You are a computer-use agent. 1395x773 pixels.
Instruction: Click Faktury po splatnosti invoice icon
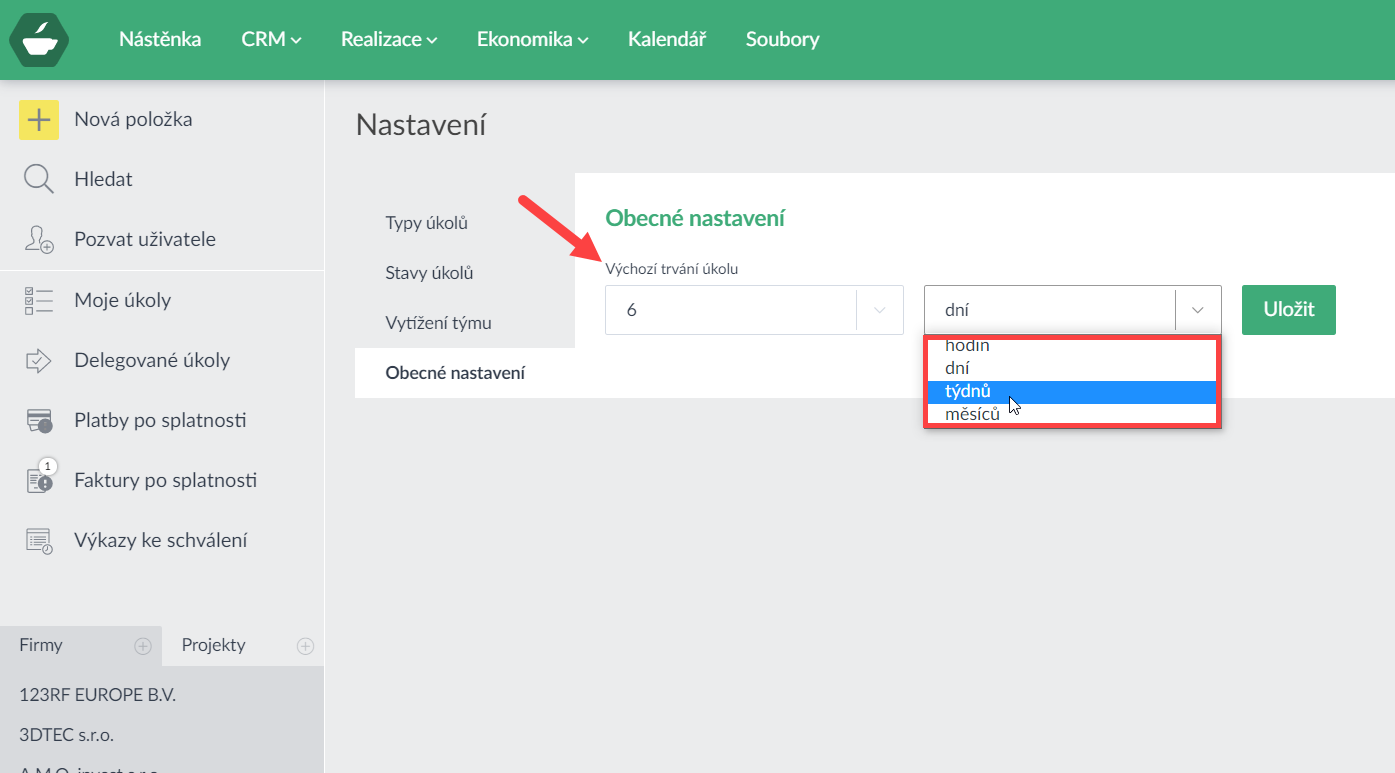(39, 480)
